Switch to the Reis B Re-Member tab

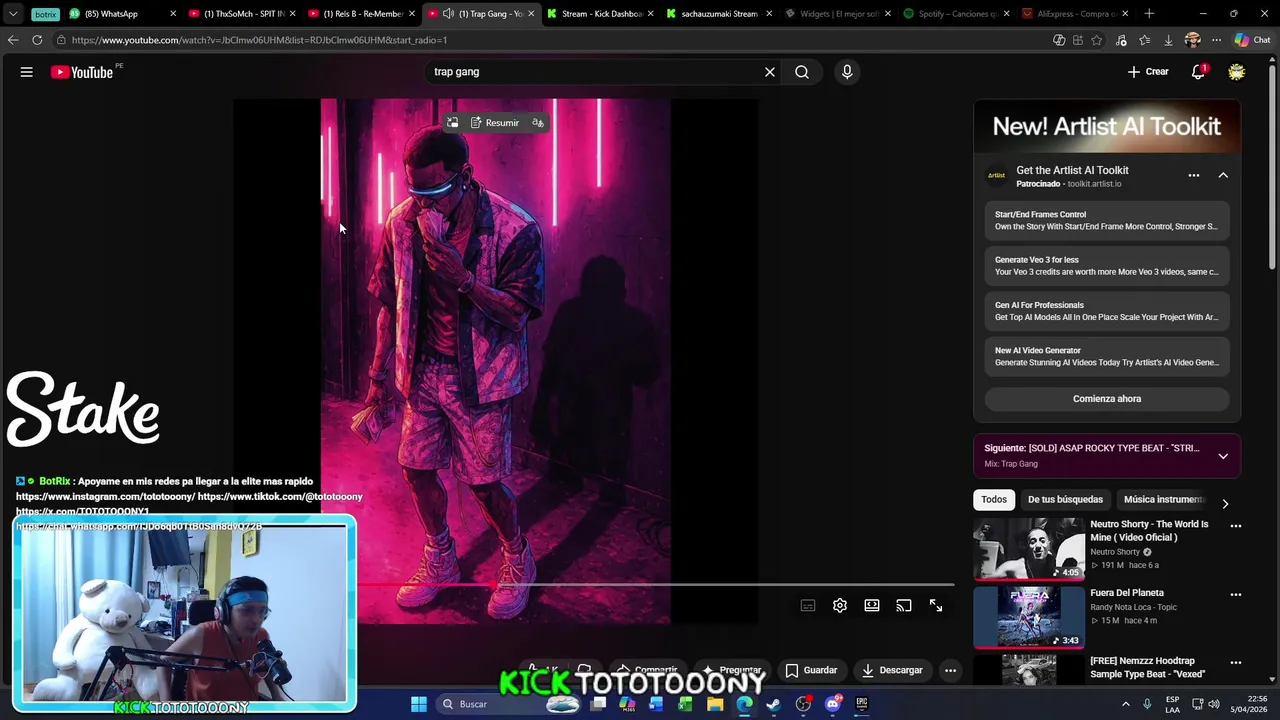360,14
